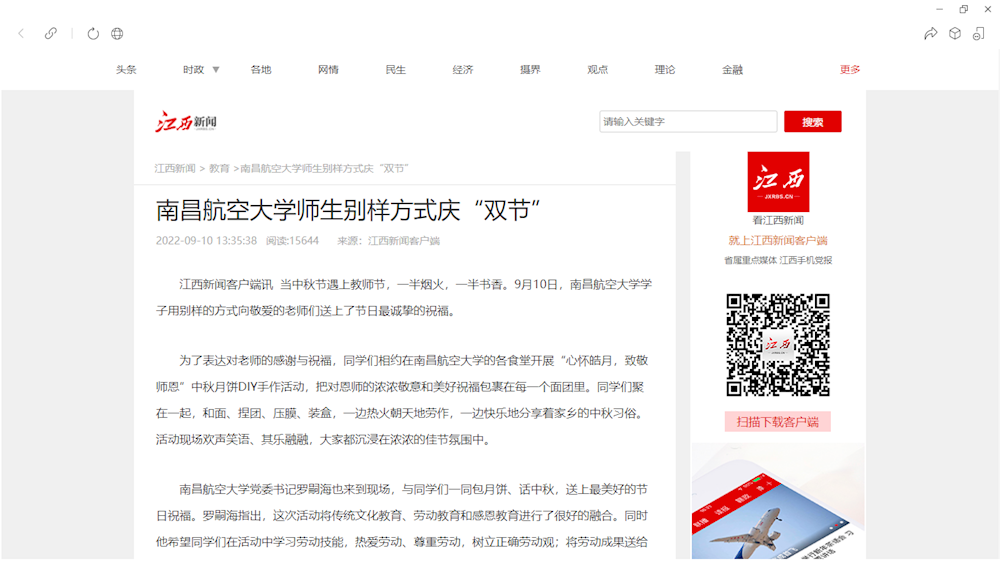Click the 教育 breadcrumb link
Viewport: 1000px width, 562px height.
point(219,168)
